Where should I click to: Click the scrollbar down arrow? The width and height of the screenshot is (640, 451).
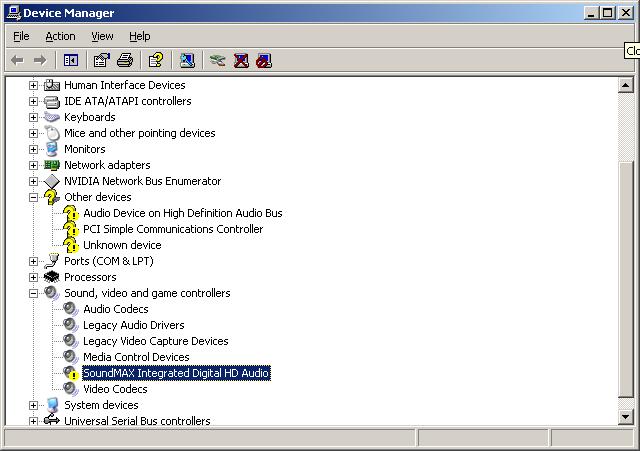click(x=625, y=417)
